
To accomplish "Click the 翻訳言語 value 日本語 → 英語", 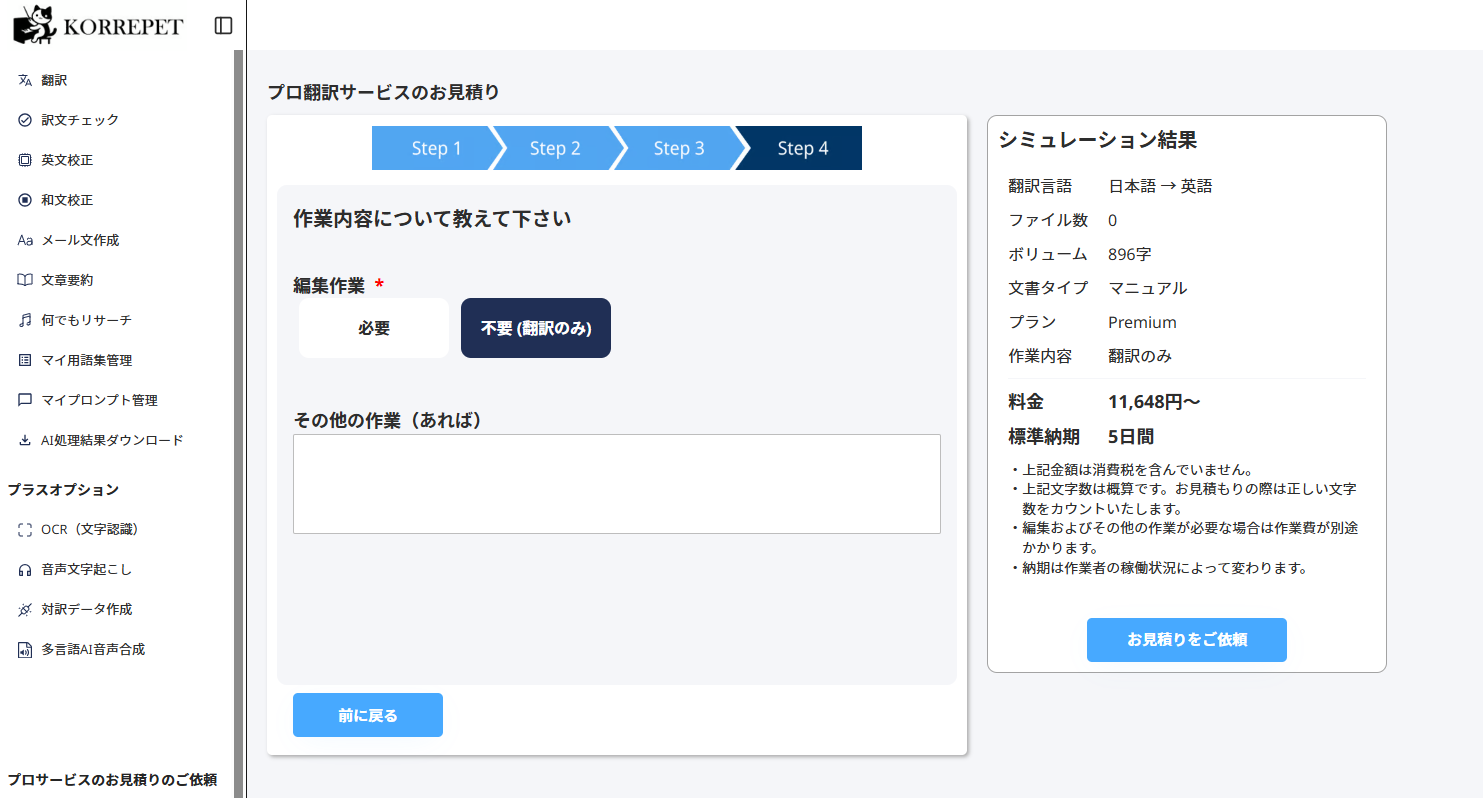I will (1160, 186).
